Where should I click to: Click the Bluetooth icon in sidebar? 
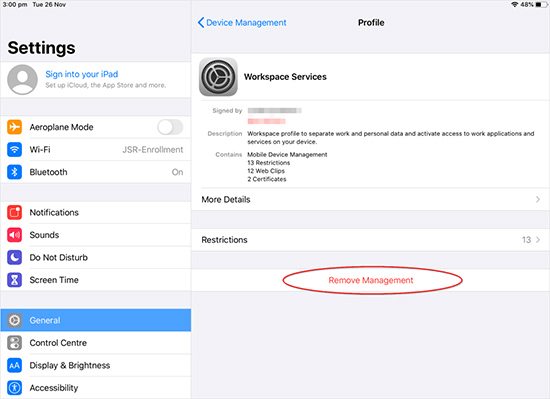(x=14, y=172)
